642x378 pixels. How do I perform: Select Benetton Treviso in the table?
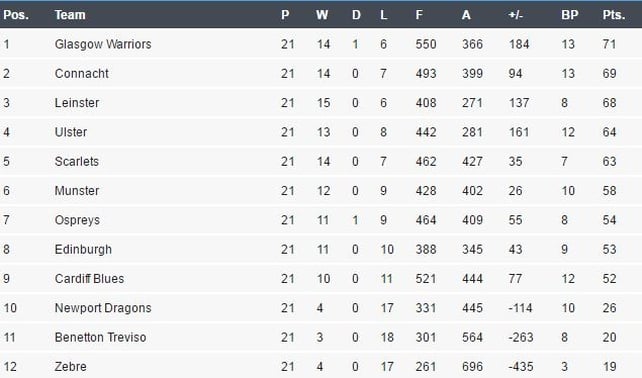pos(100,337)
